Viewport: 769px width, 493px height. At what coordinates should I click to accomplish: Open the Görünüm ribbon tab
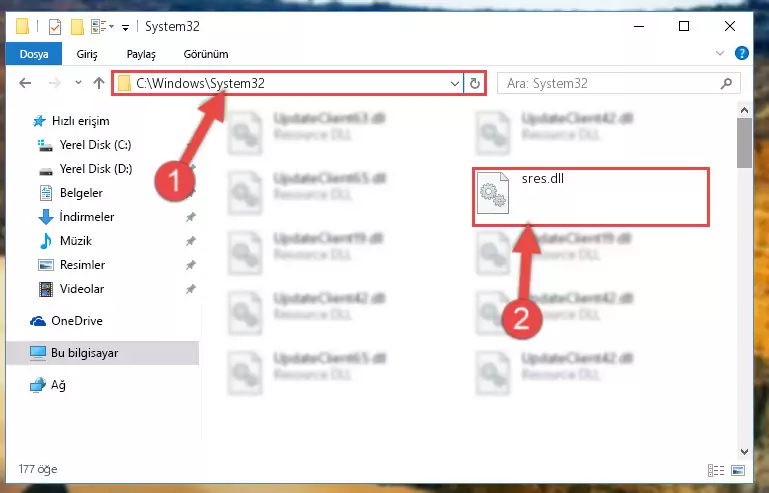click(205, 54)
